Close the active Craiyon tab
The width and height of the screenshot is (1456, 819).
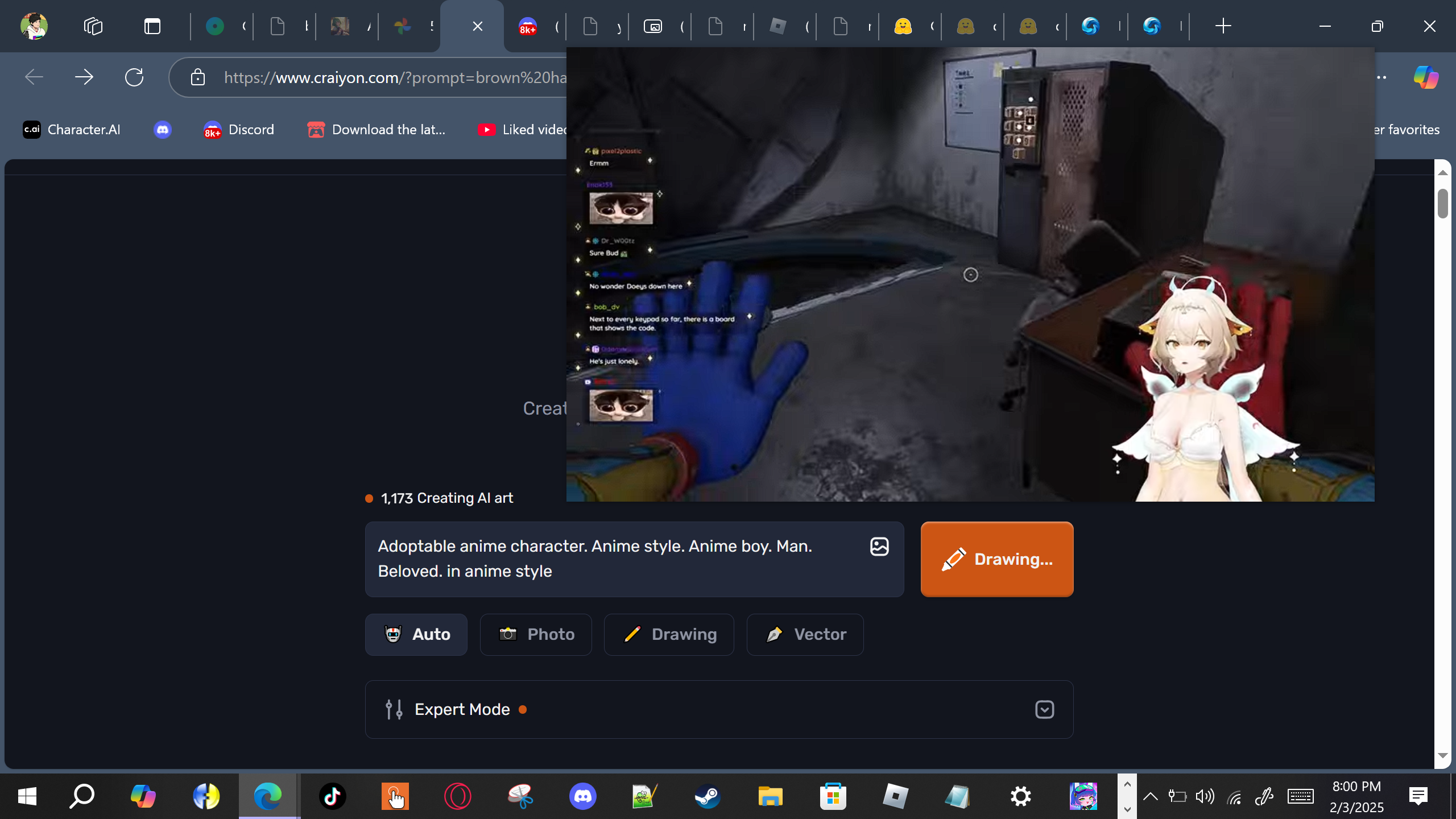tap(478, 26)
